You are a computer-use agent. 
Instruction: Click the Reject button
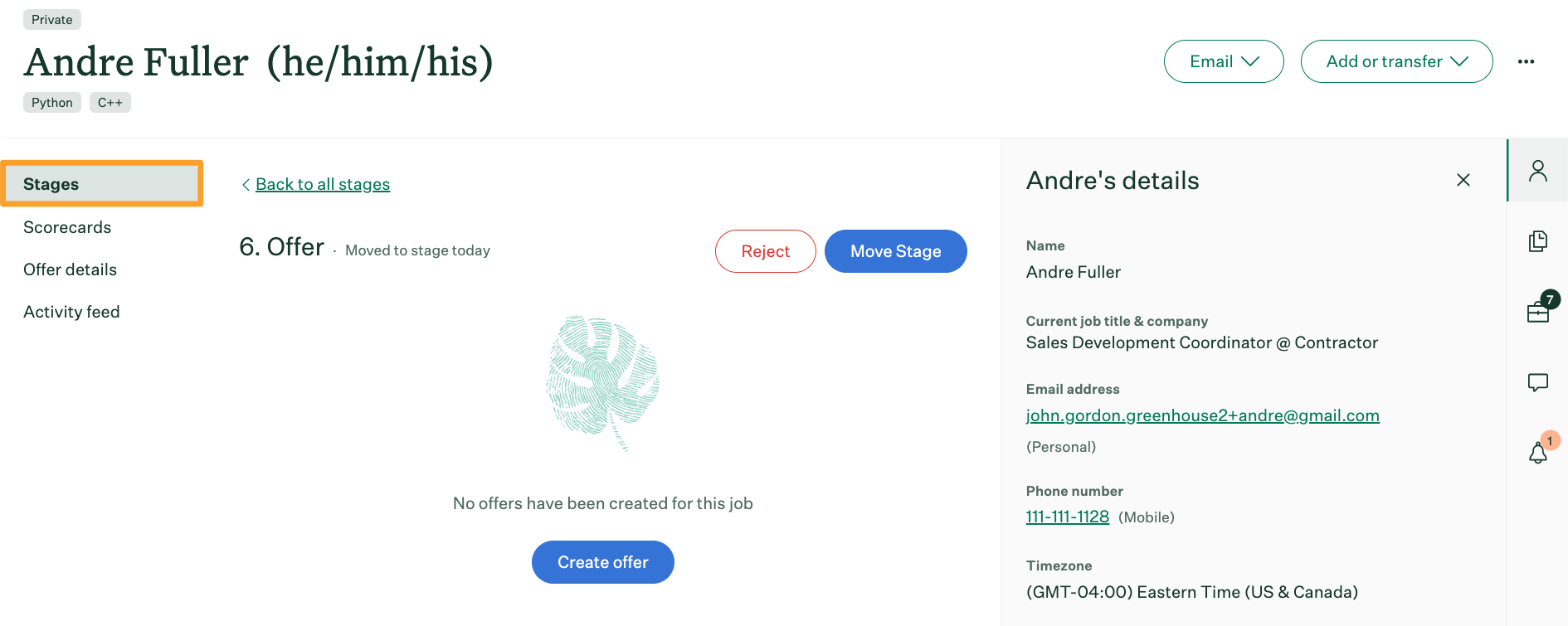click(765, 251)
